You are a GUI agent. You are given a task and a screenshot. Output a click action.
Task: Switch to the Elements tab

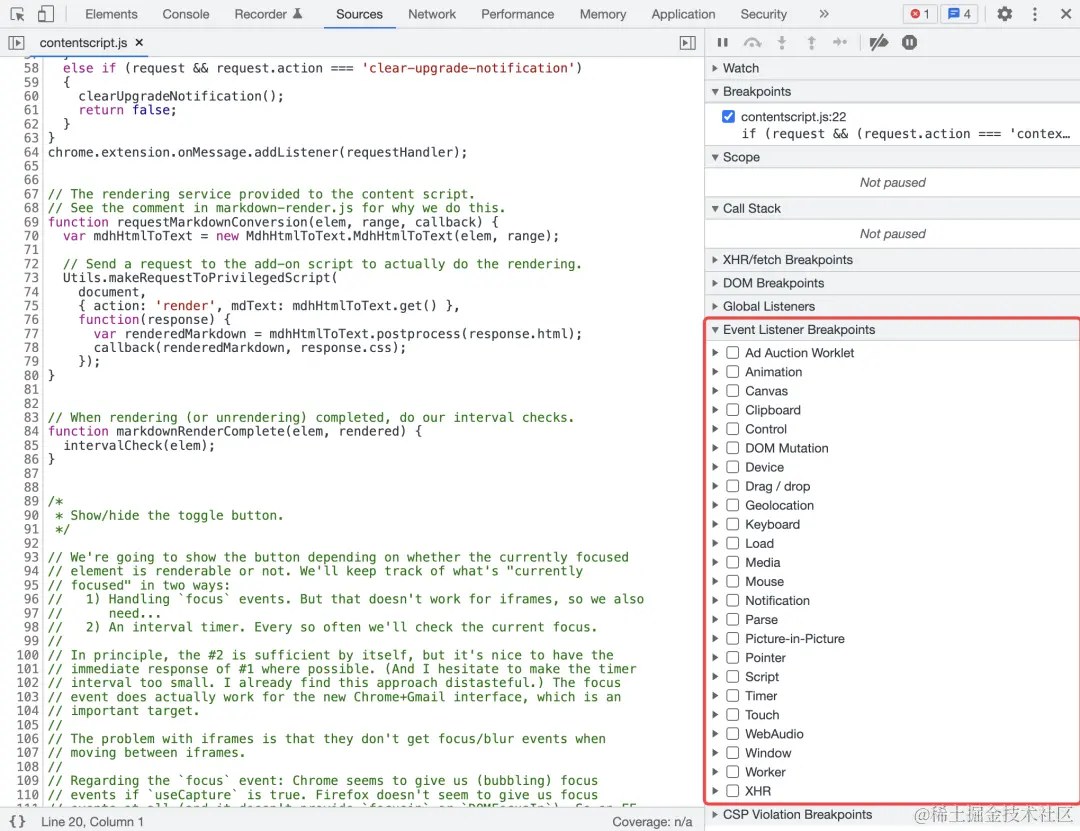111,14
